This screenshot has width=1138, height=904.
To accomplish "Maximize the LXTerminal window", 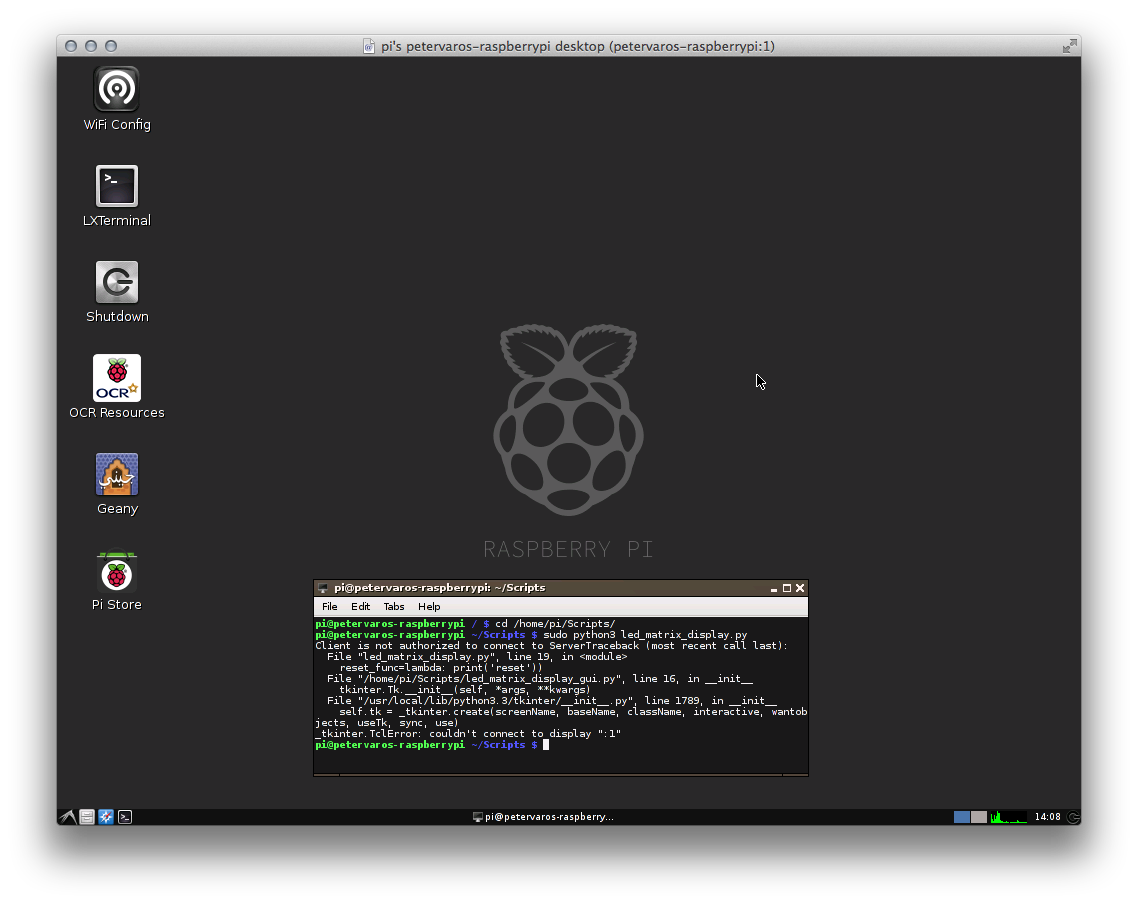I will click(x=787, y=588).
